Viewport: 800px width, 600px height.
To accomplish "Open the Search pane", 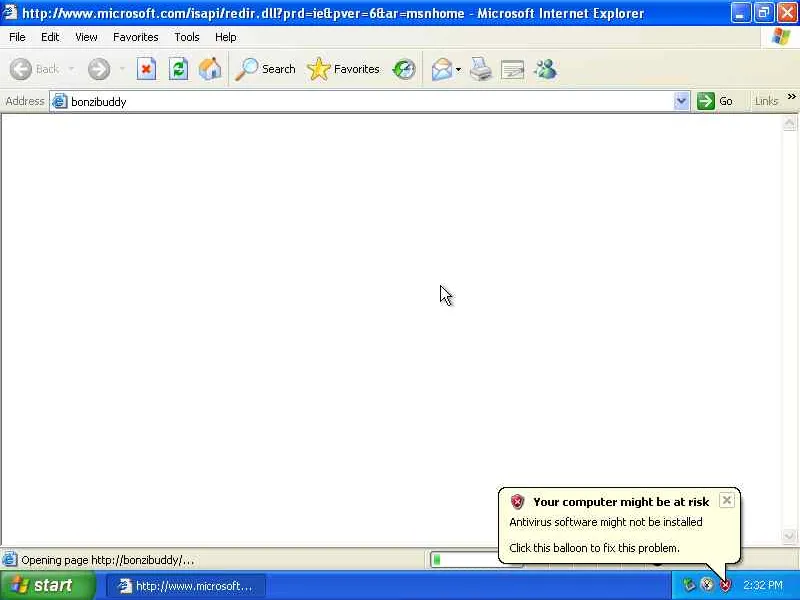I will coord(265,69).
